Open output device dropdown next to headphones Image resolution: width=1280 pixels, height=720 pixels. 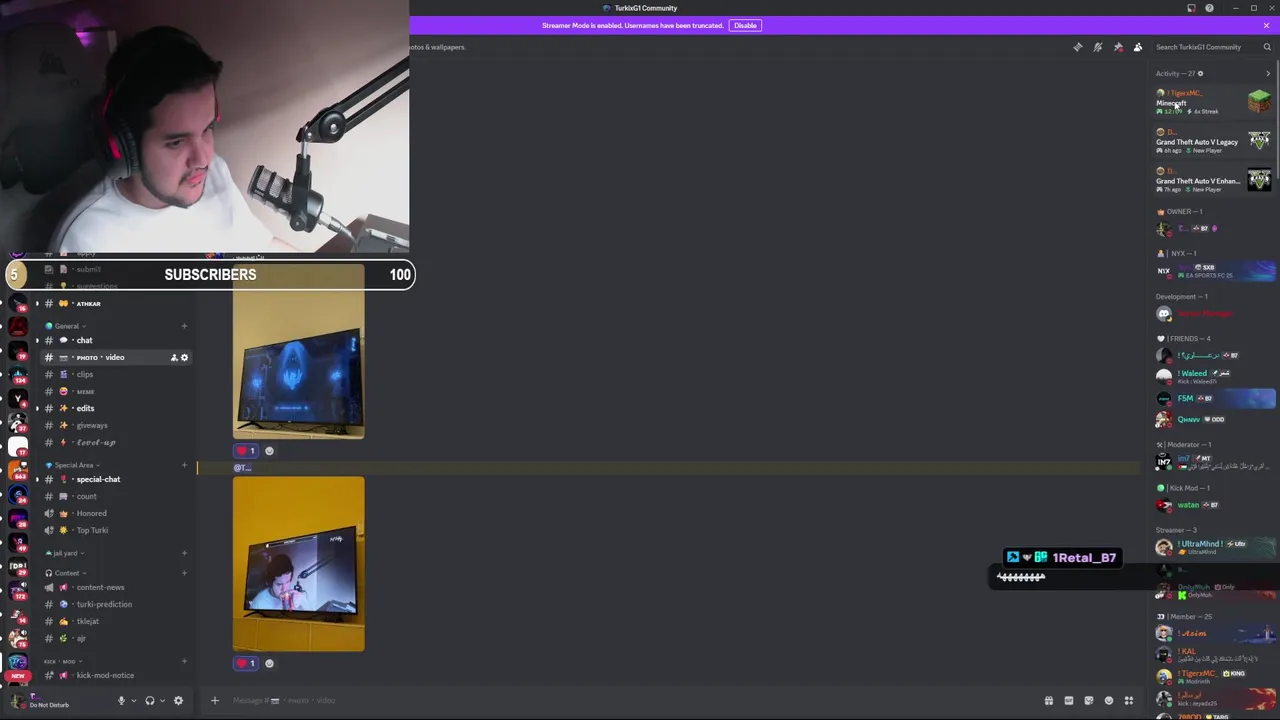[x=162, y=700]
